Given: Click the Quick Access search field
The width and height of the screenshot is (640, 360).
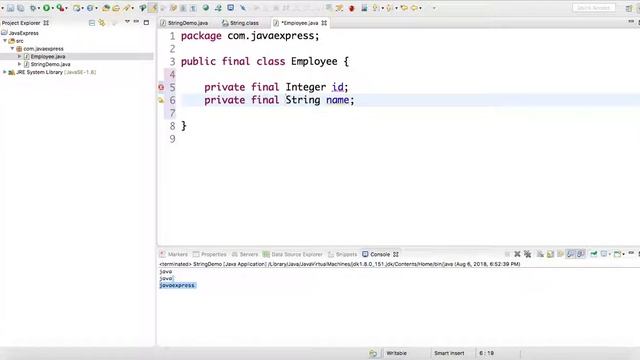Looking at the screenshot, I should point(594,8).
